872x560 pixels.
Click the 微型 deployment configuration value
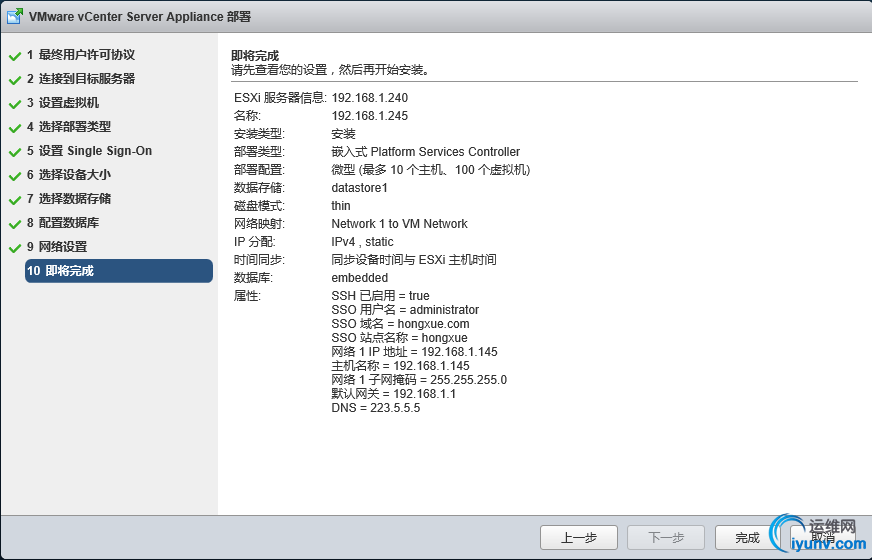pos(430,170)
